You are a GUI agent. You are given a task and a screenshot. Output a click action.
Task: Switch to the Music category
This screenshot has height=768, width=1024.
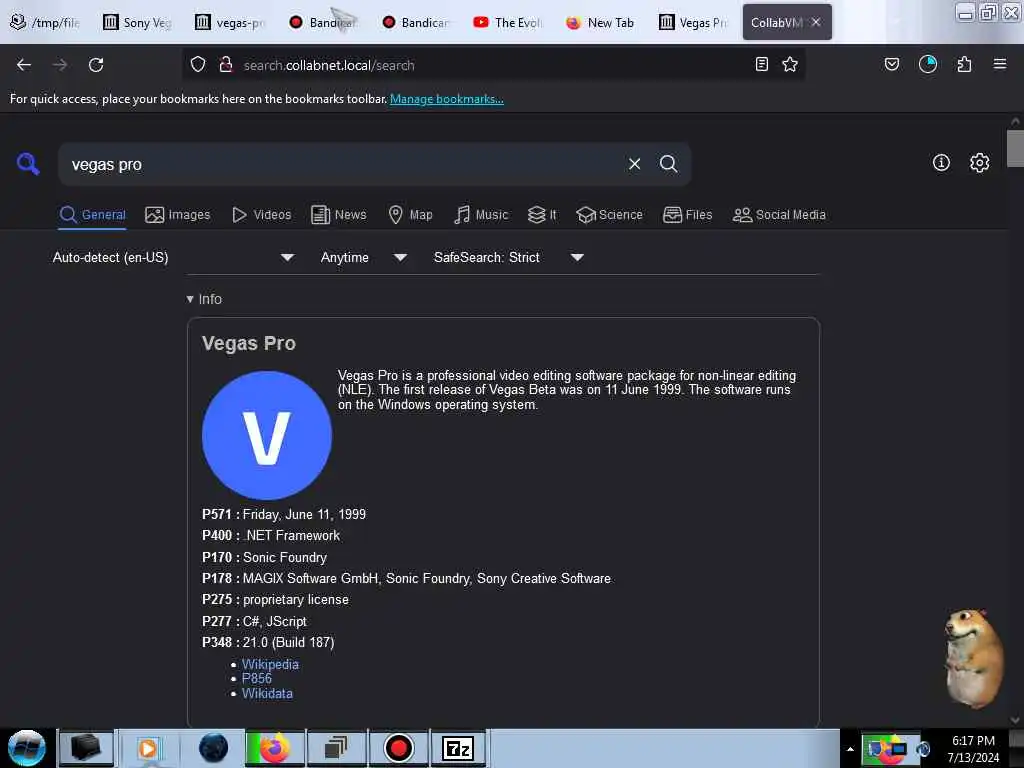click(x=481, y=214)
